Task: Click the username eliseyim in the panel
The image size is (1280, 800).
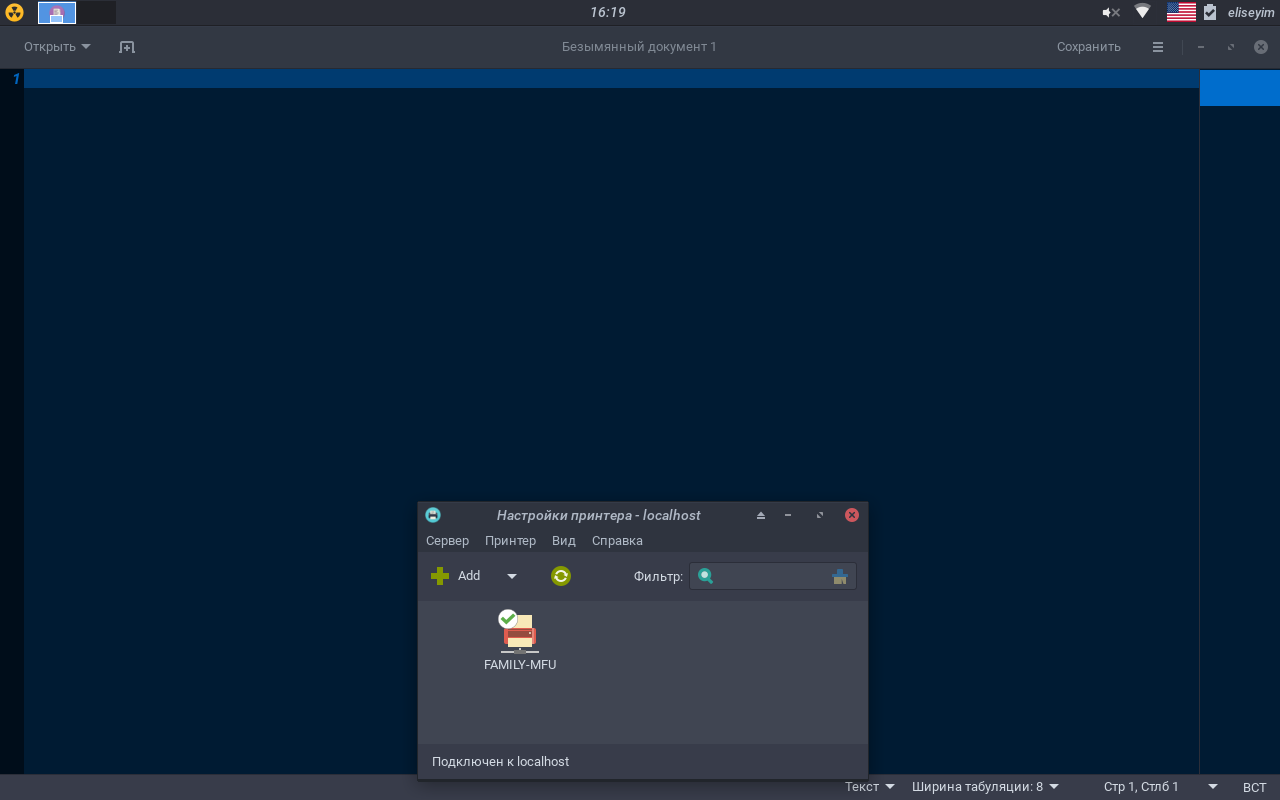Action: (x=1251, y=12)
